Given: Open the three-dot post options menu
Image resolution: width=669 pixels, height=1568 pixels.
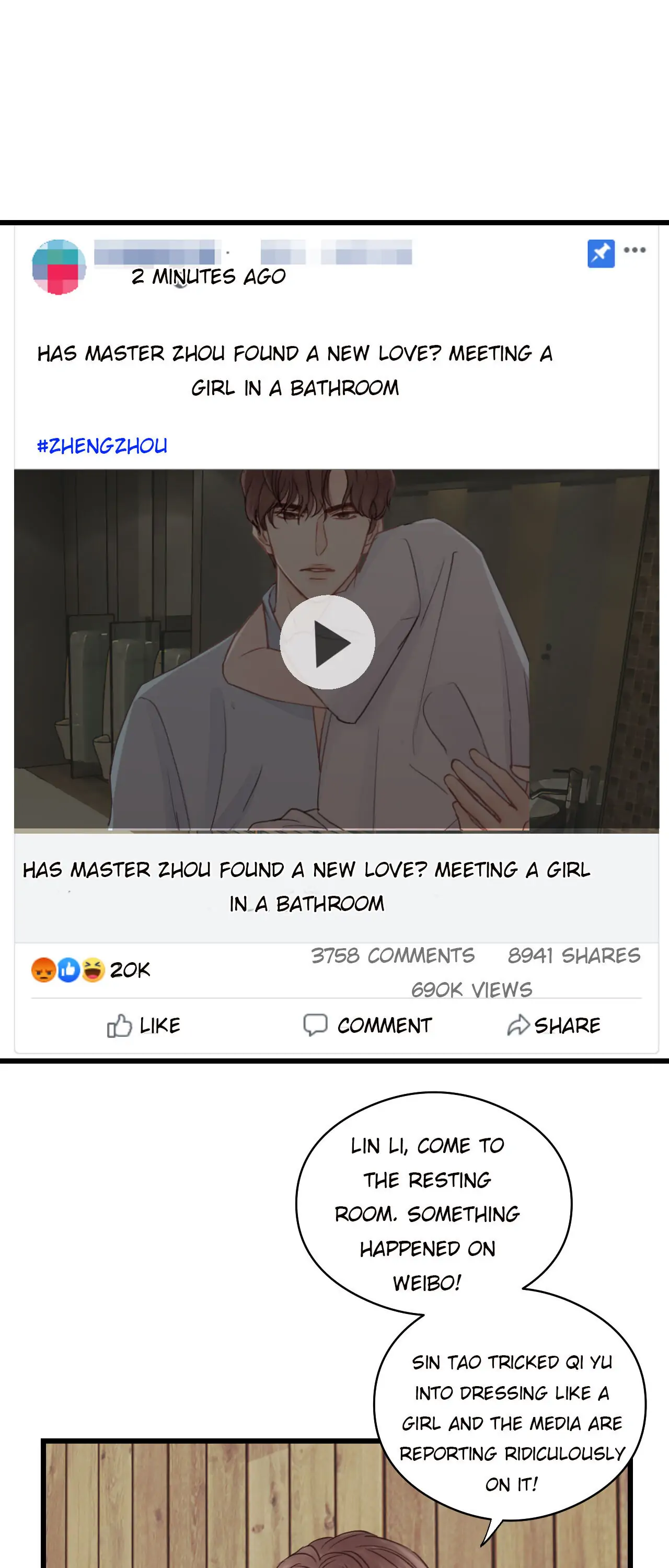Looking at the screenshot, I should click(635, 250).
